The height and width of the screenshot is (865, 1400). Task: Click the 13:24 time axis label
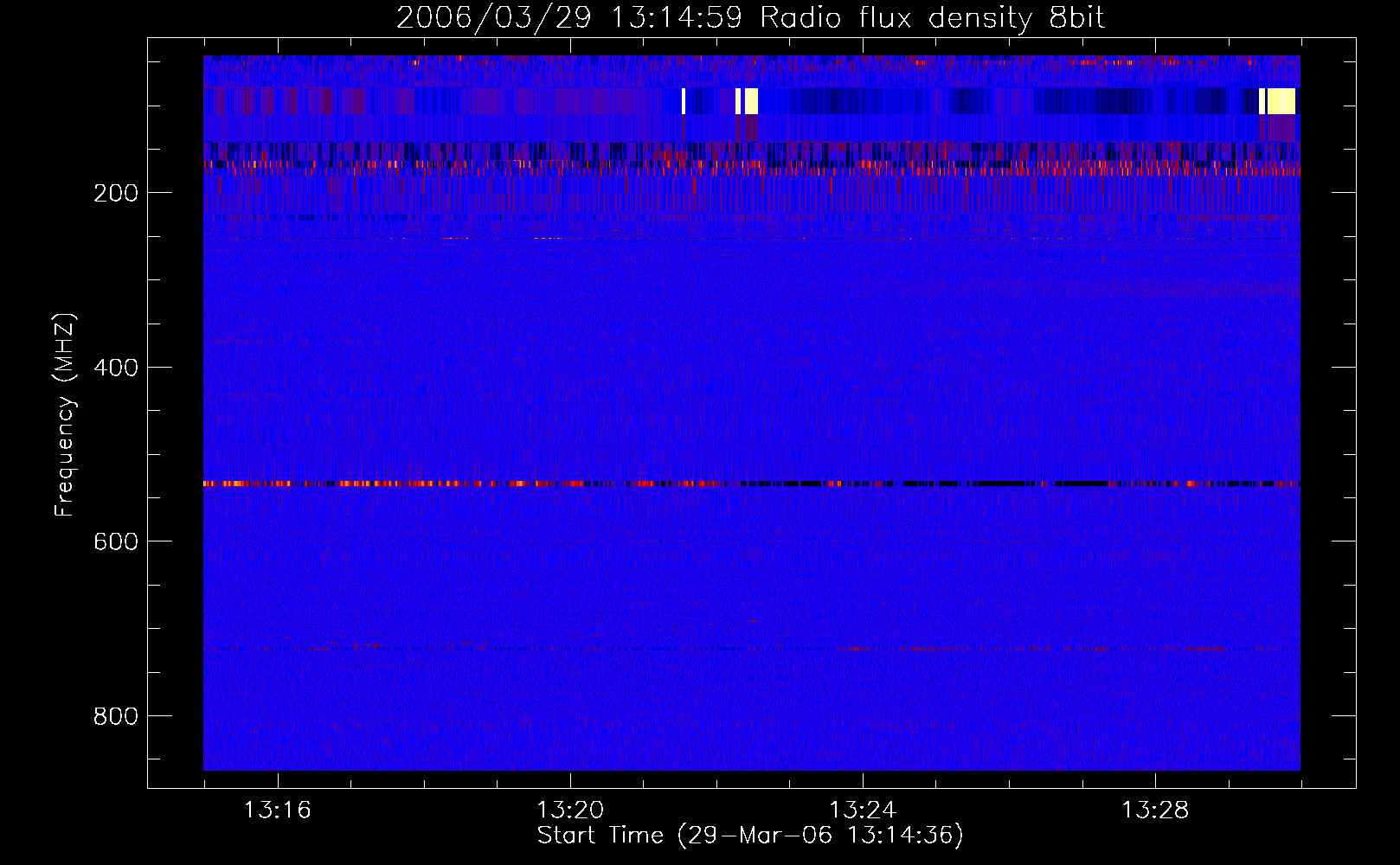coord(863,810)
